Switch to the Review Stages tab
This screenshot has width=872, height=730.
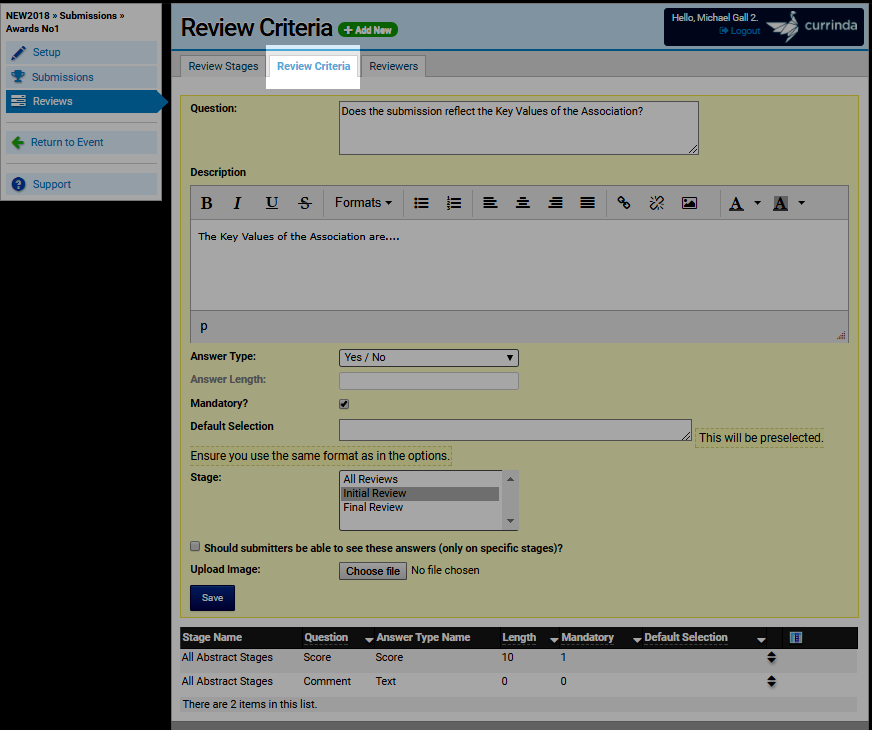223,66
